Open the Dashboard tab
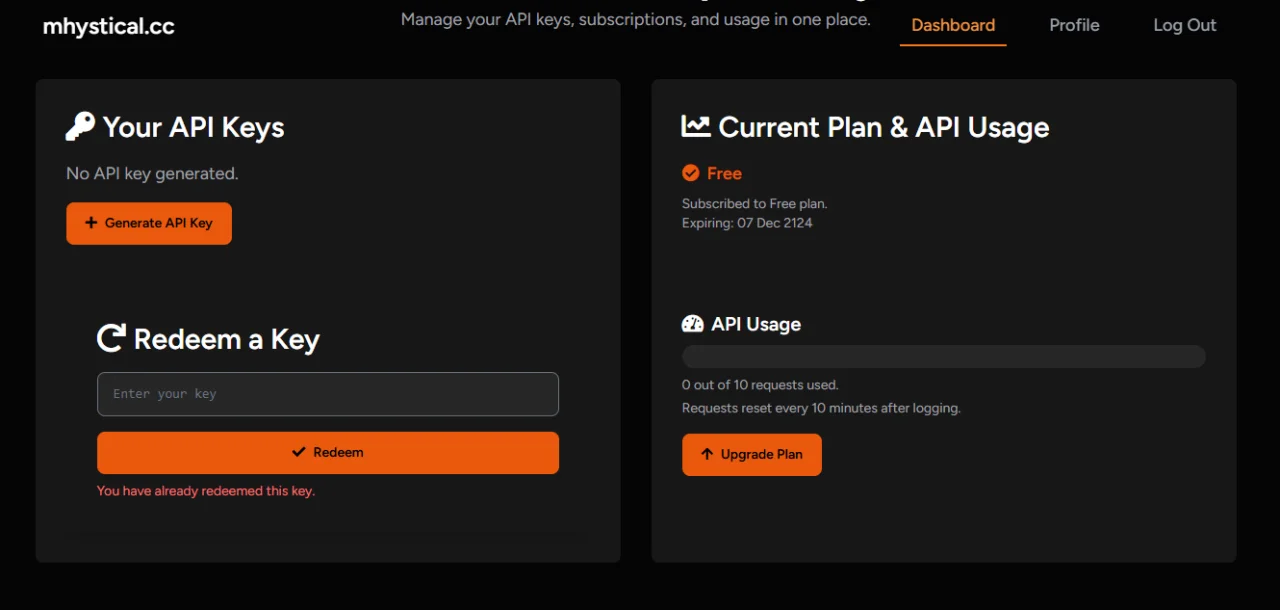Image resolution: width=1280 pixels, height=610 pixels. [x=953, y=25]
